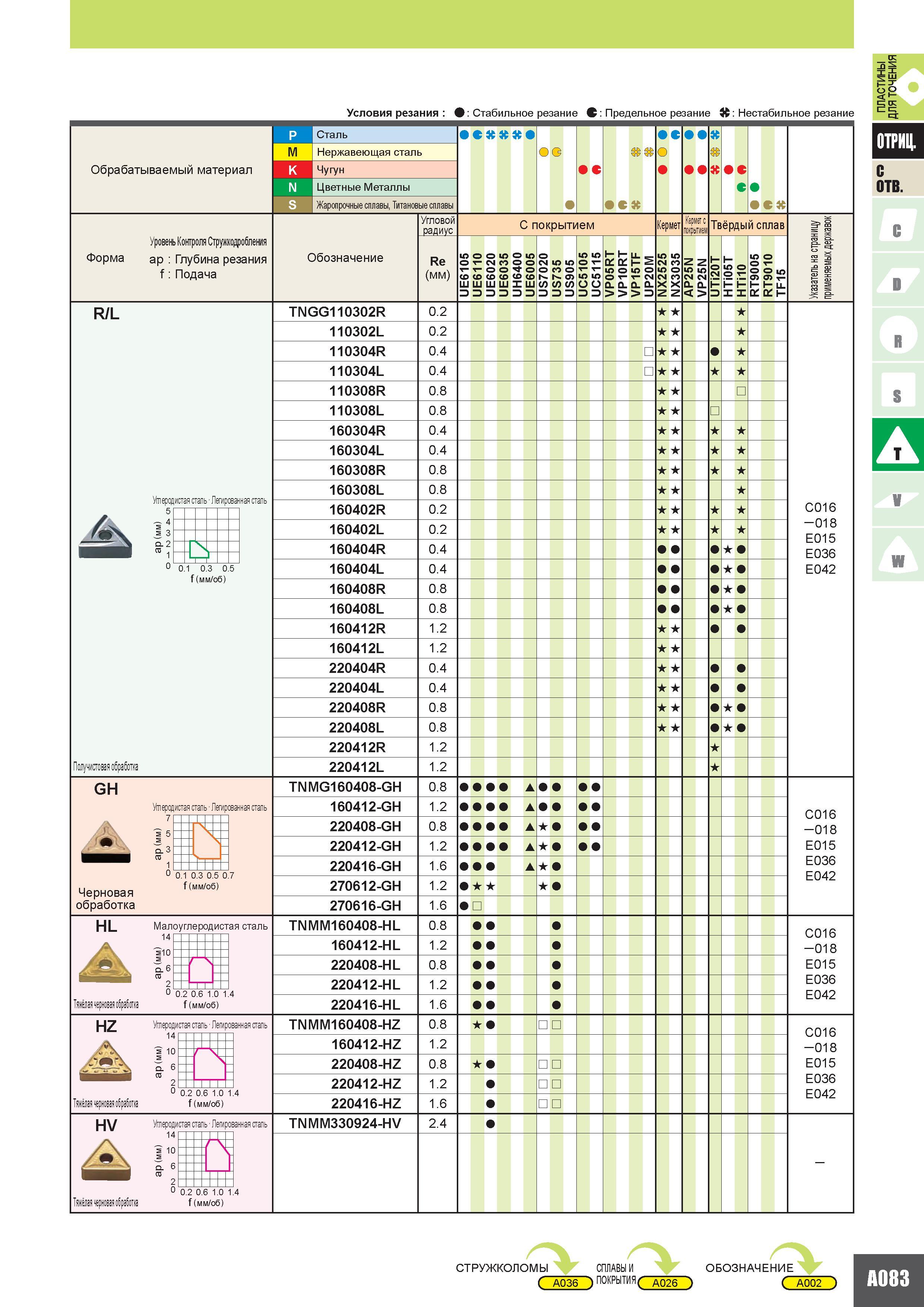Open the С ОТВ. side tab
The height and width of the screenshot is (1307, 924).
tap(897, 179)
